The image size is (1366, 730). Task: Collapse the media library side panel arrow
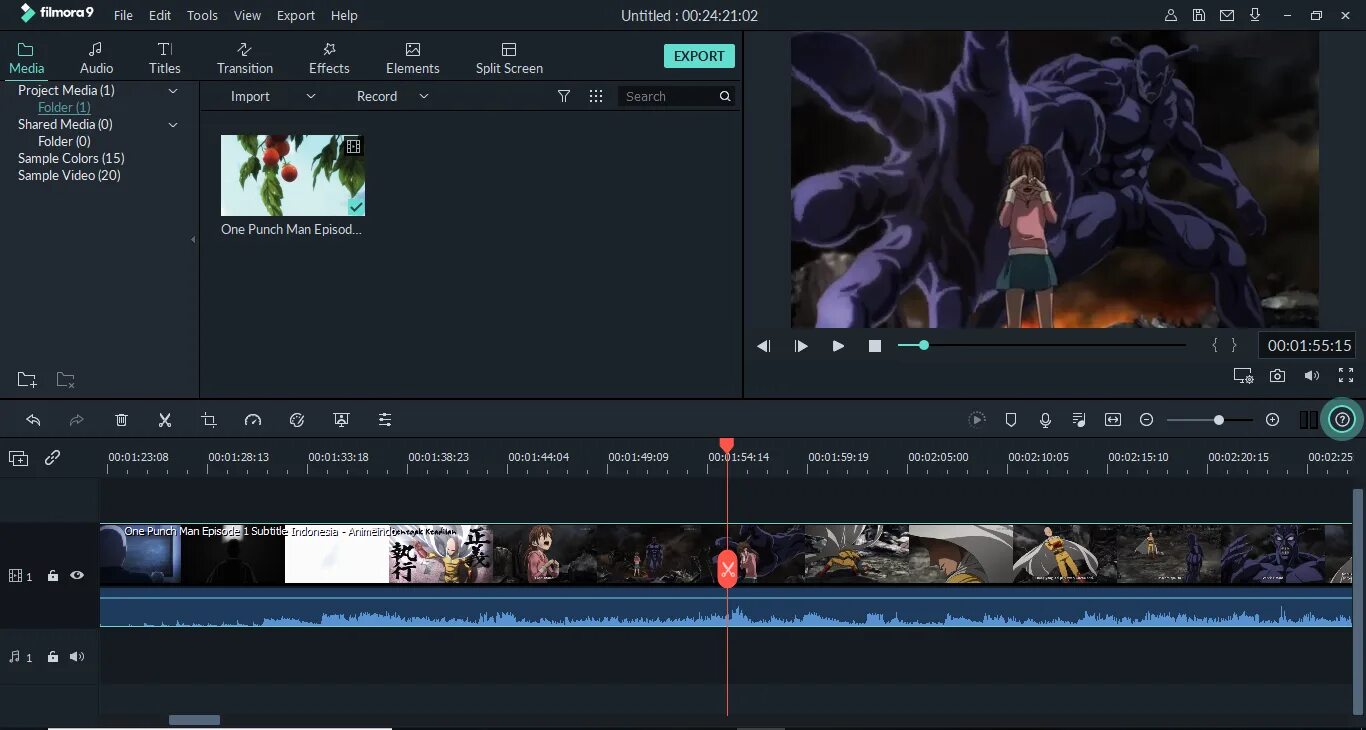point(193,240)
